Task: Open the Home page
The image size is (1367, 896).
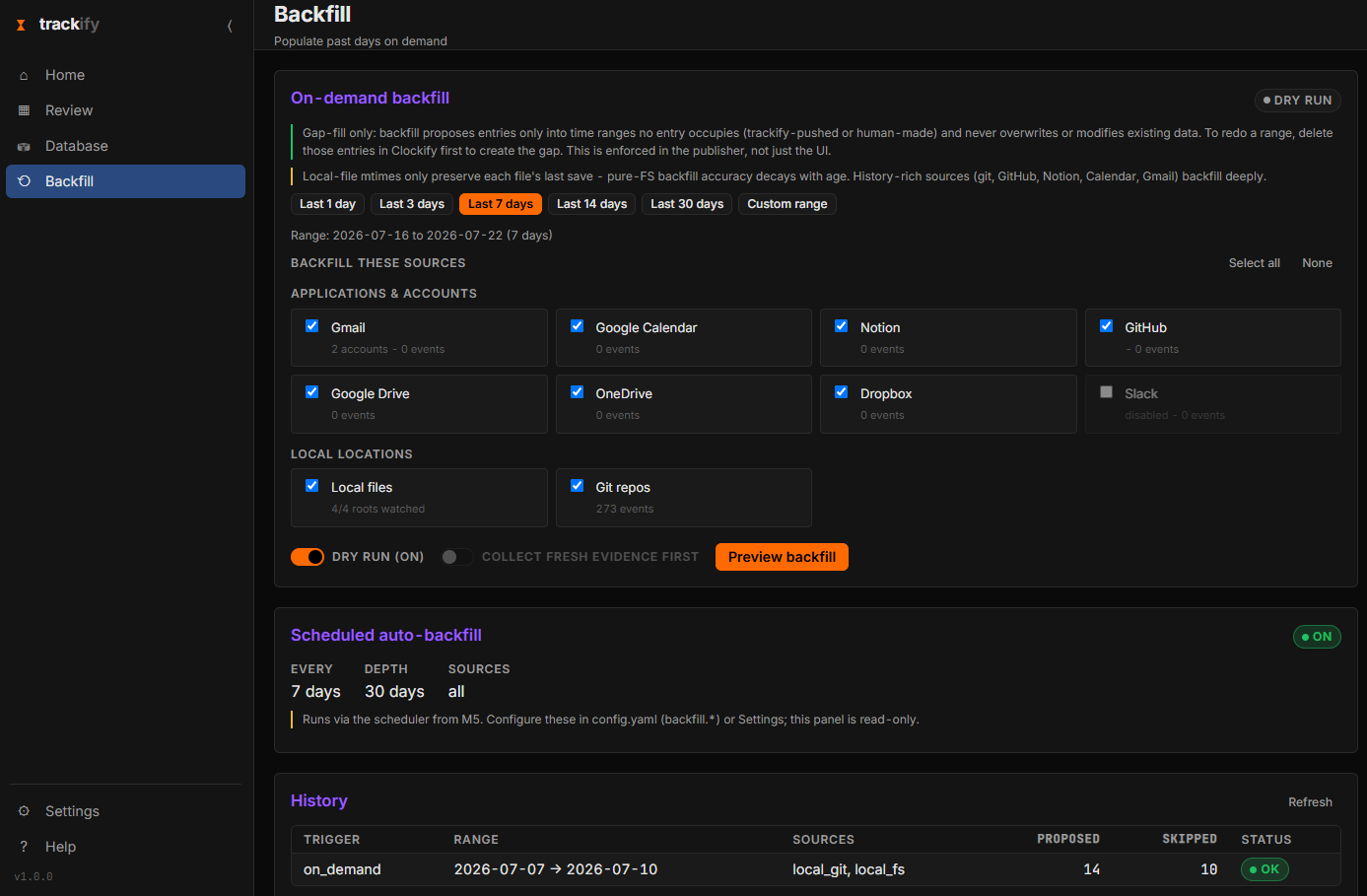Action: click(125, 75)
